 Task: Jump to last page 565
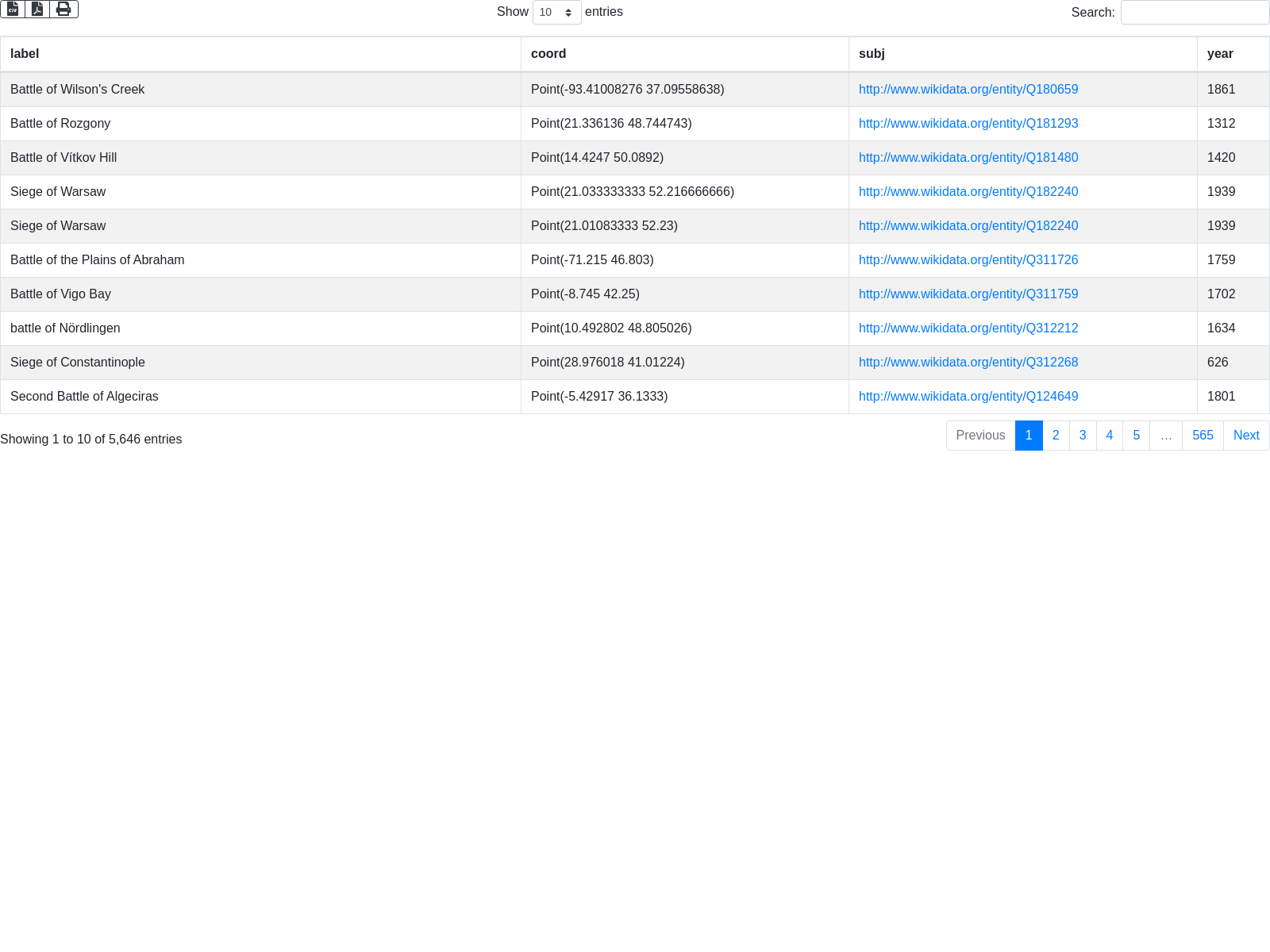click(1203, 436)
